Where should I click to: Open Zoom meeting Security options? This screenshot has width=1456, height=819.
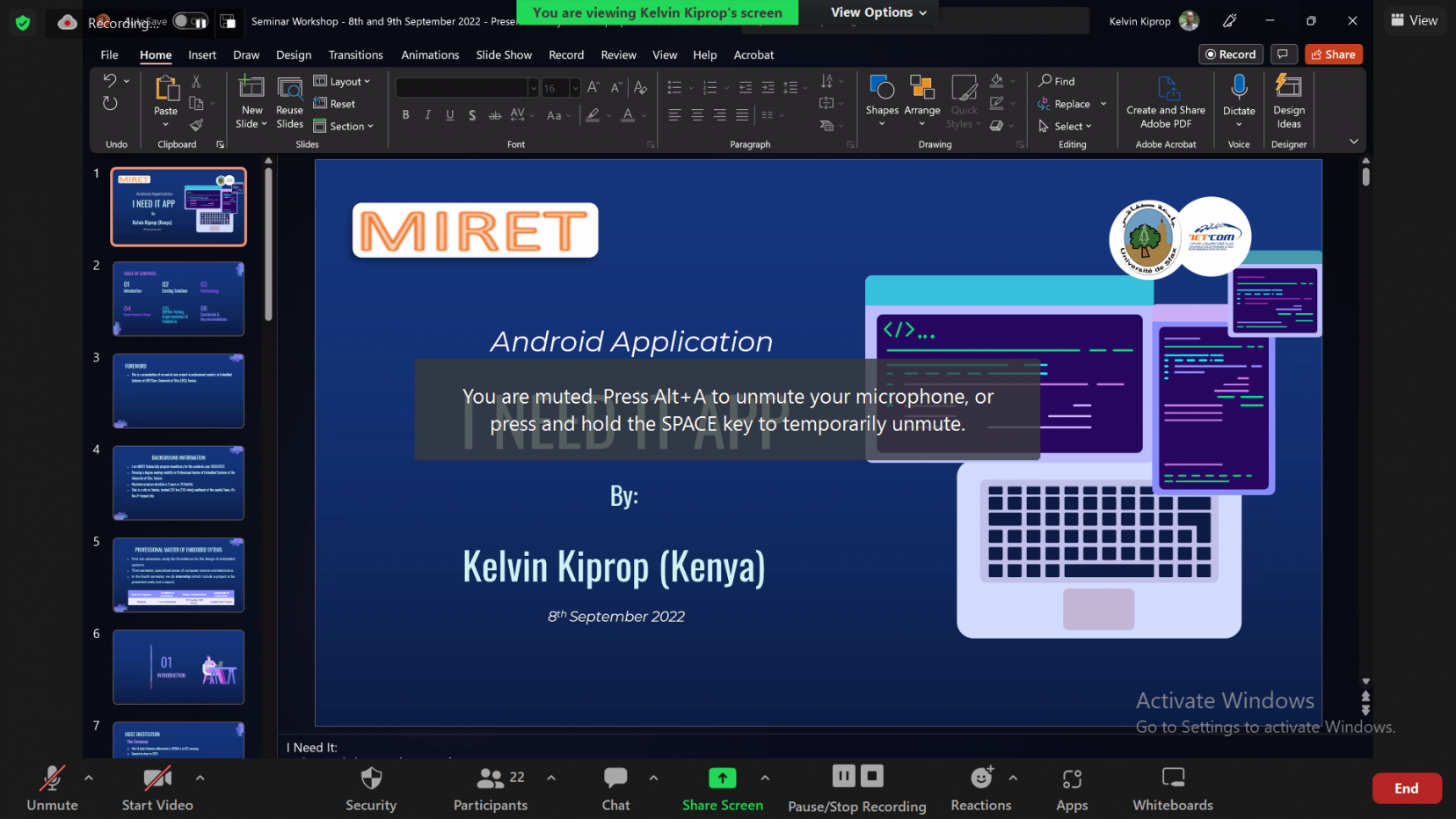point(370,787)
